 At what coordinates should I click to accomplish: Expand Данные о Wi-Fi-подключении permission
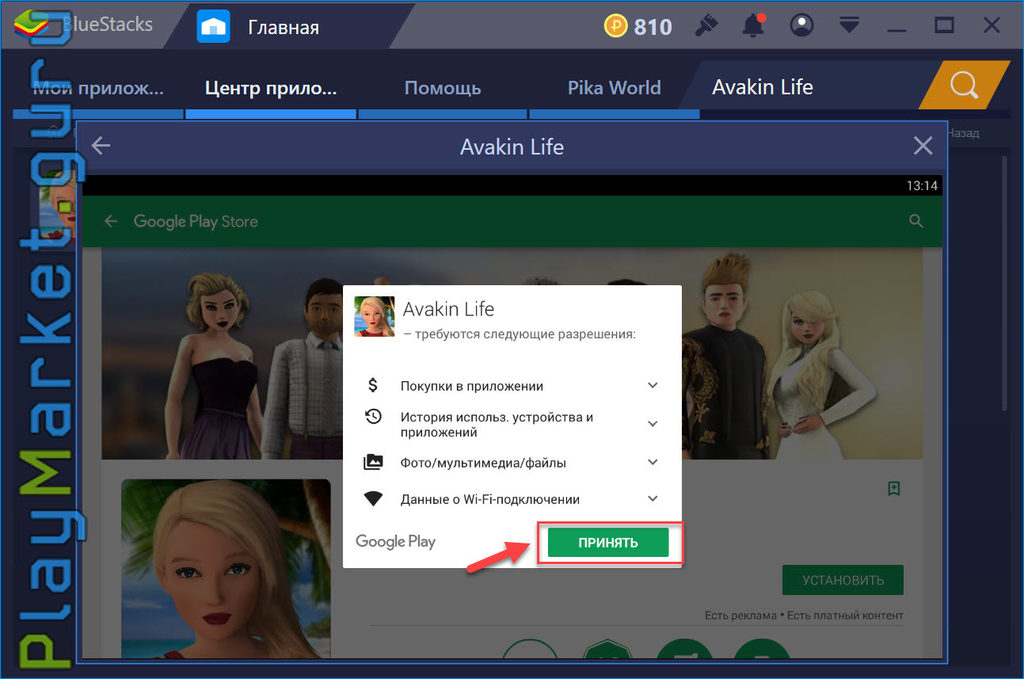click(652, 499)
